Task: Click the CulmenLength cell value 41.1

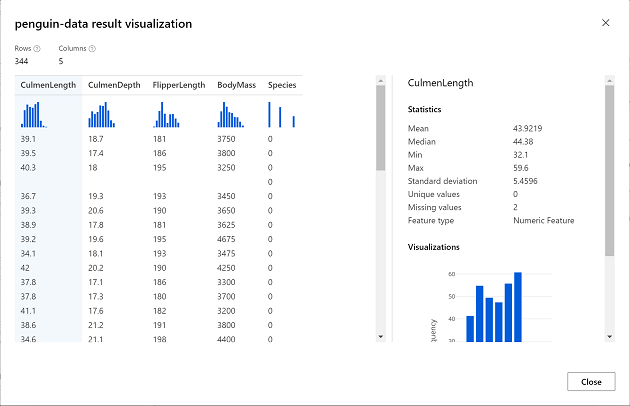Action: (28, 311)
